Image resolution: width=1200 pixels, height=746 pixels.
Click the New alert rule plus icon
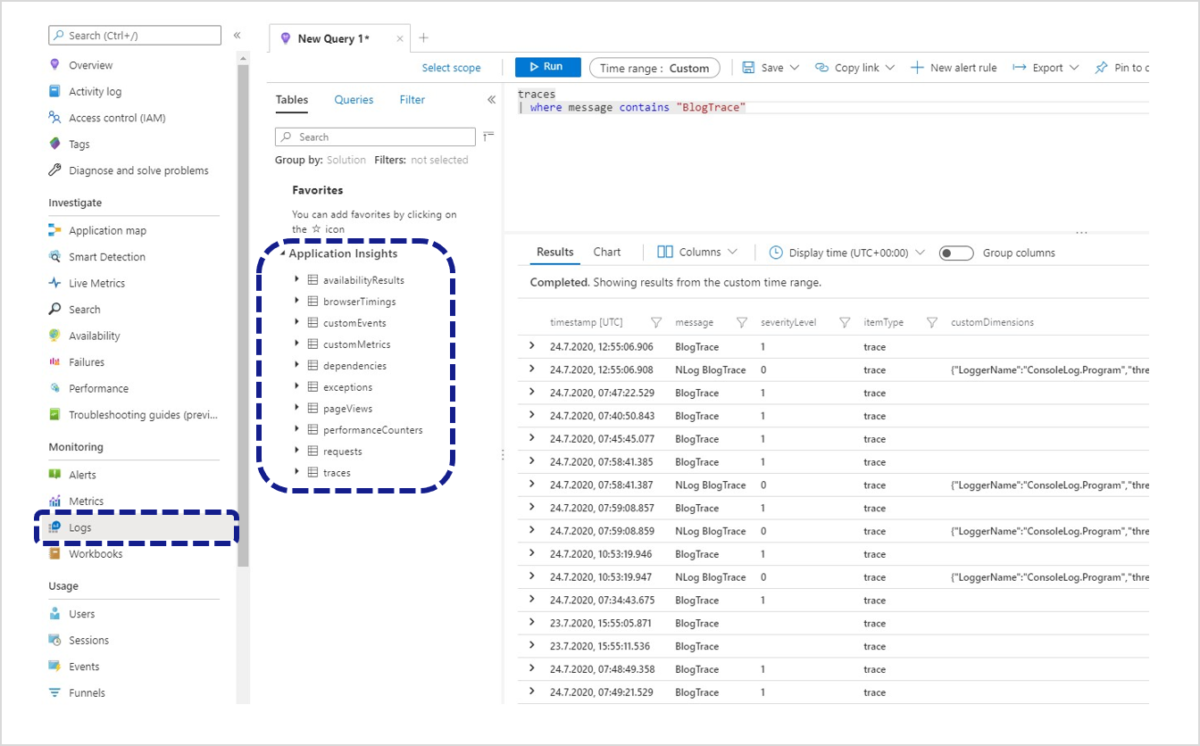coord(917,68)
